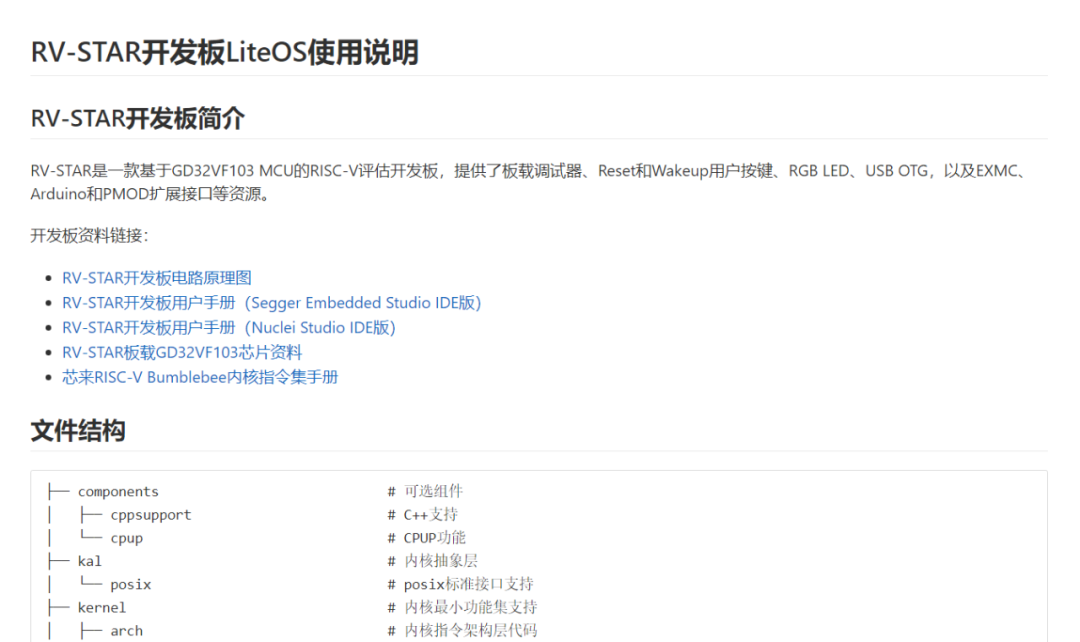Click the comment # 内核抽象层

[433, 561]
